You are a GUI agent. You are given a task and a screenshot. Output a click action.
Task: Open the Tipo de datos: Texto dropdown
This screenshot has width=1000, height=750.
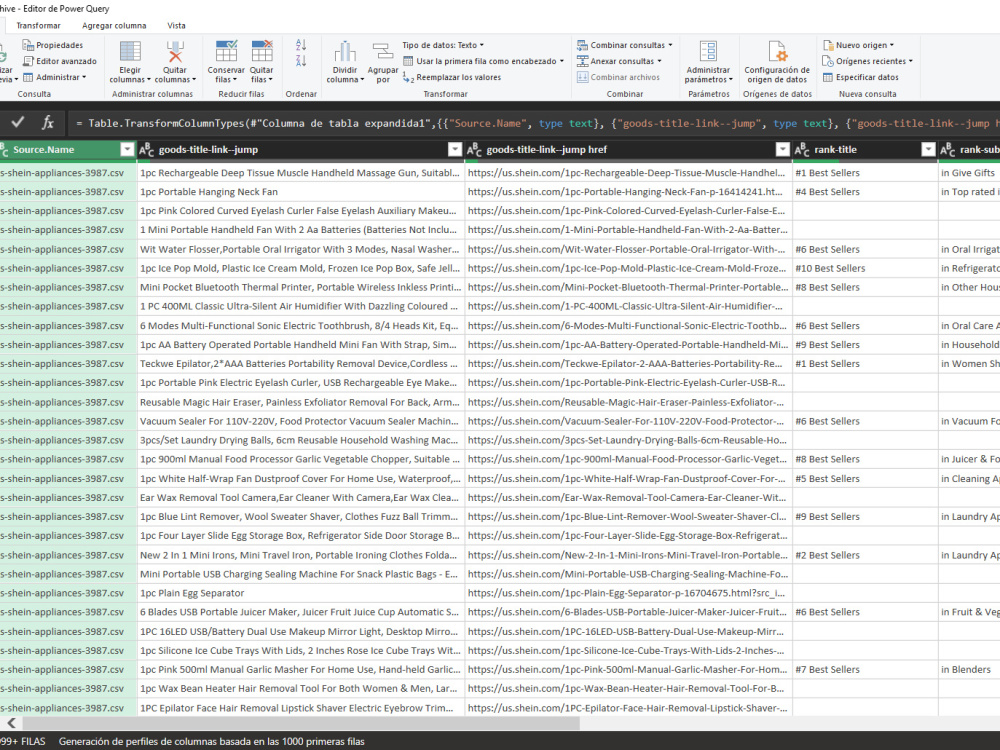pos(443,45)
